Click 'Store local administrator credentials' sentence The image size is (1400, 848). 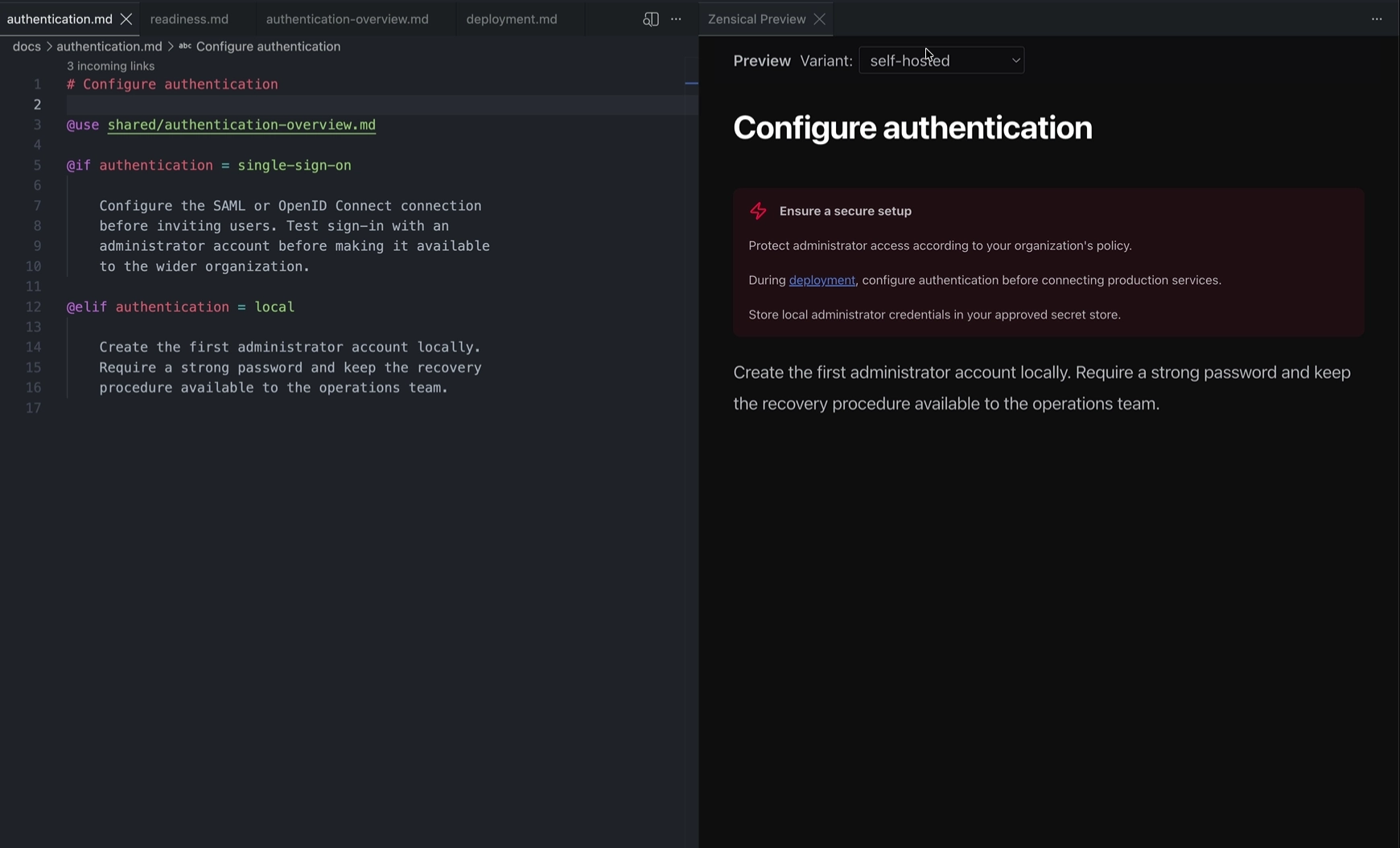(x=934, y=315)
